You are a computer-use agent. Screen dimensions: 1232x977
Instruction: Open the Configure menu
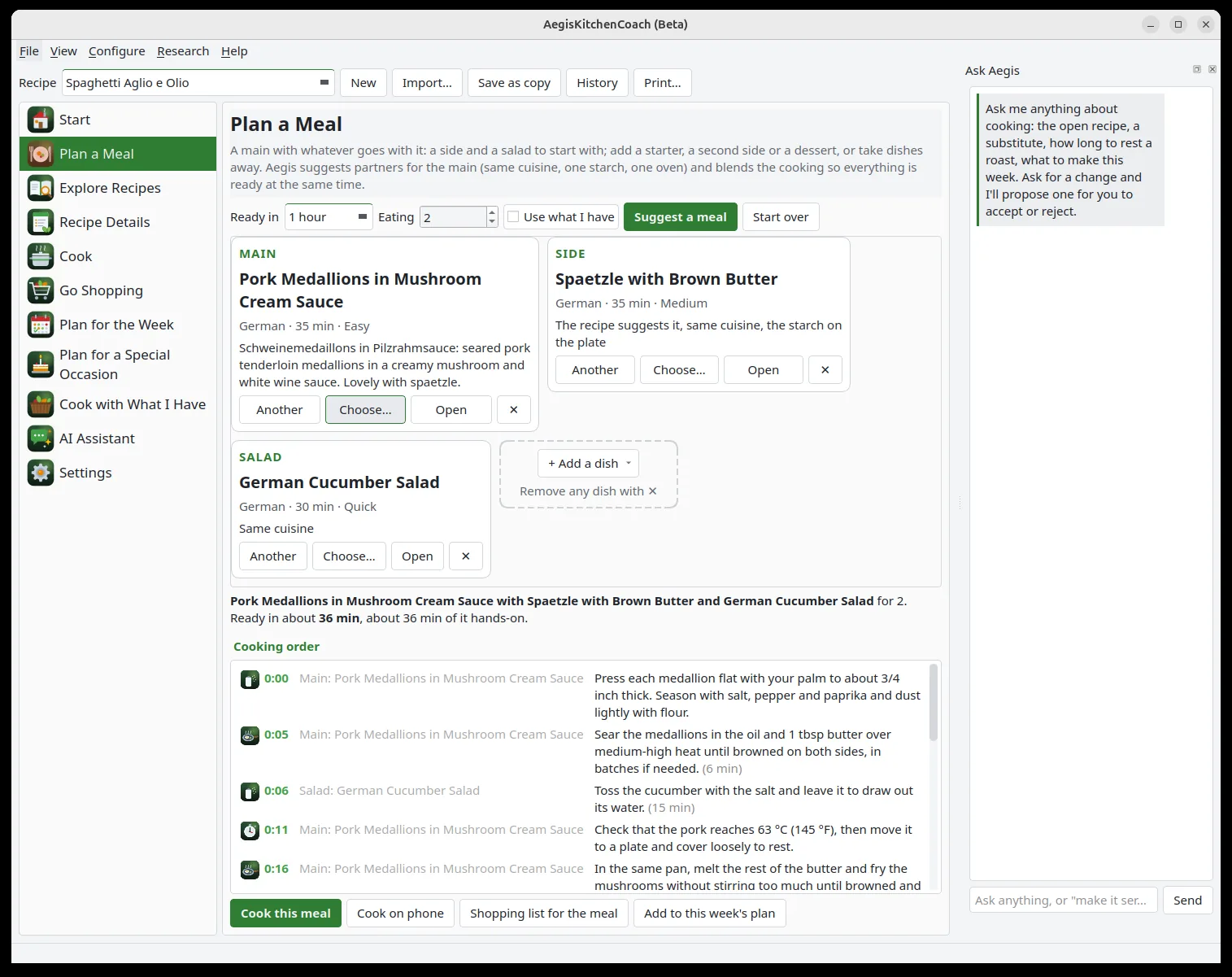coord(117,51)
